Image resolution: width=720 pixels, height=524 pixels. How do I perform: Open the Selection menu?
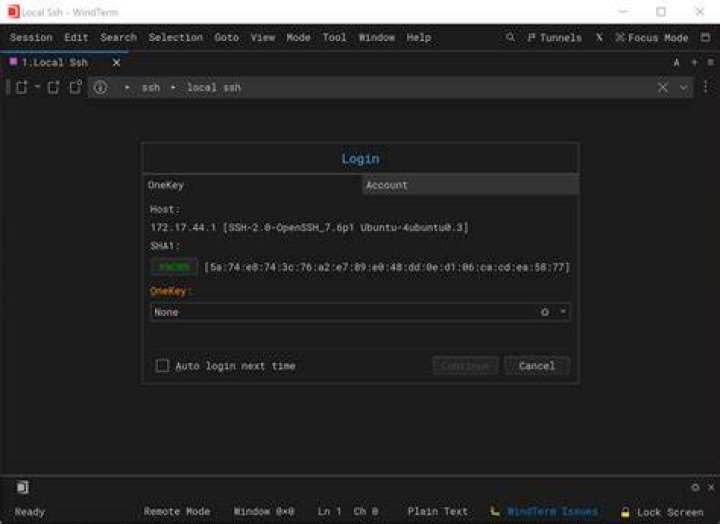coord(175,38)
